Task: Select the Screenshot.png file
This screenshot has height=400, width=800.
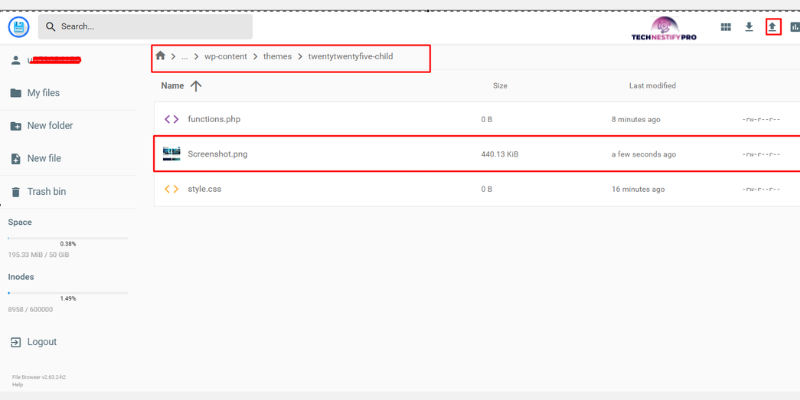Action: click(x=477, y=154)
